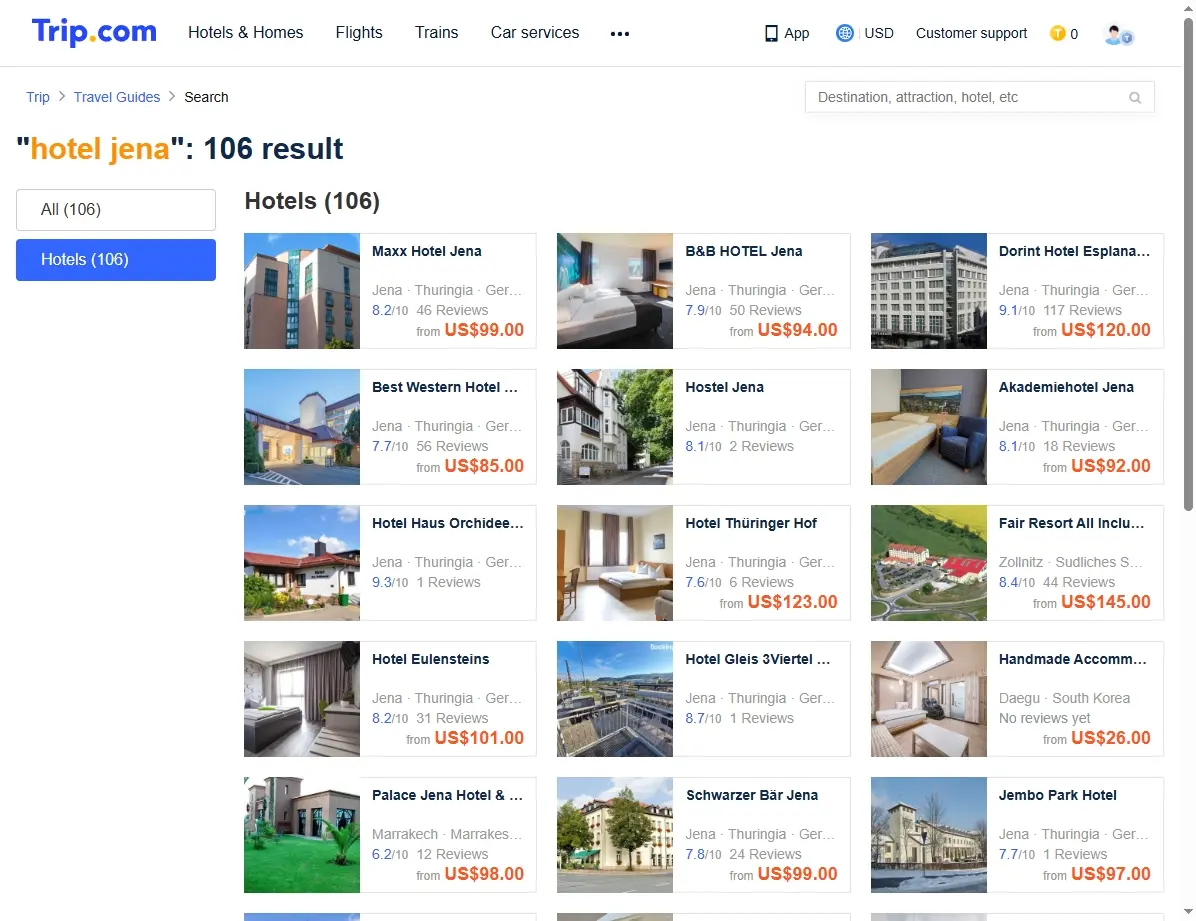Open Hotel Haus Orchidee photo
The height and width of the screenshot is (921, 1196).
302,563
